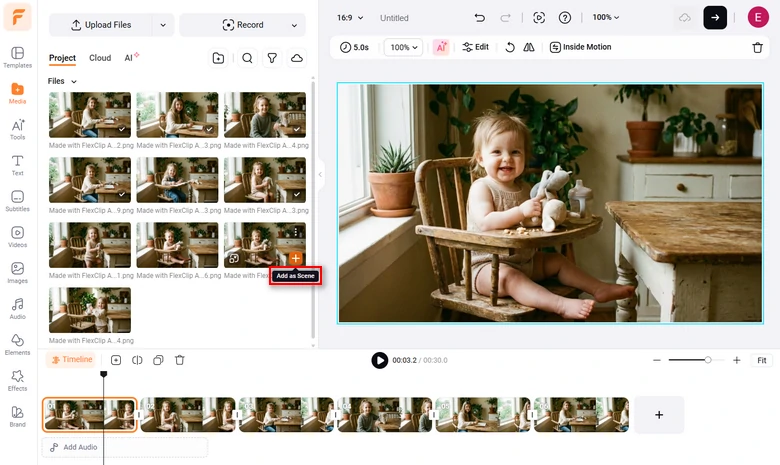Open the Effects panel
This screenshot has width=780, height=465.
coord(17,380)
